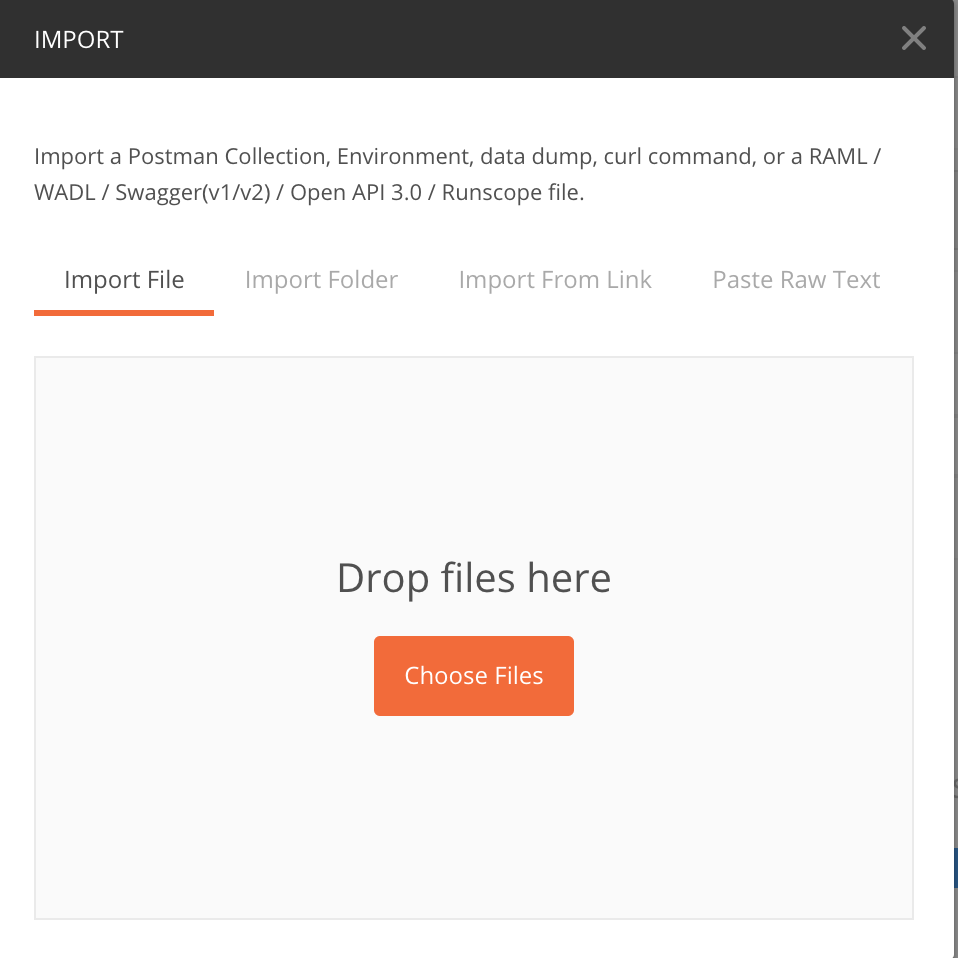Click the "Drop files here" heading
Viewport: 958px width, 958px height.
pyautogui.click(x=473, y=578)
